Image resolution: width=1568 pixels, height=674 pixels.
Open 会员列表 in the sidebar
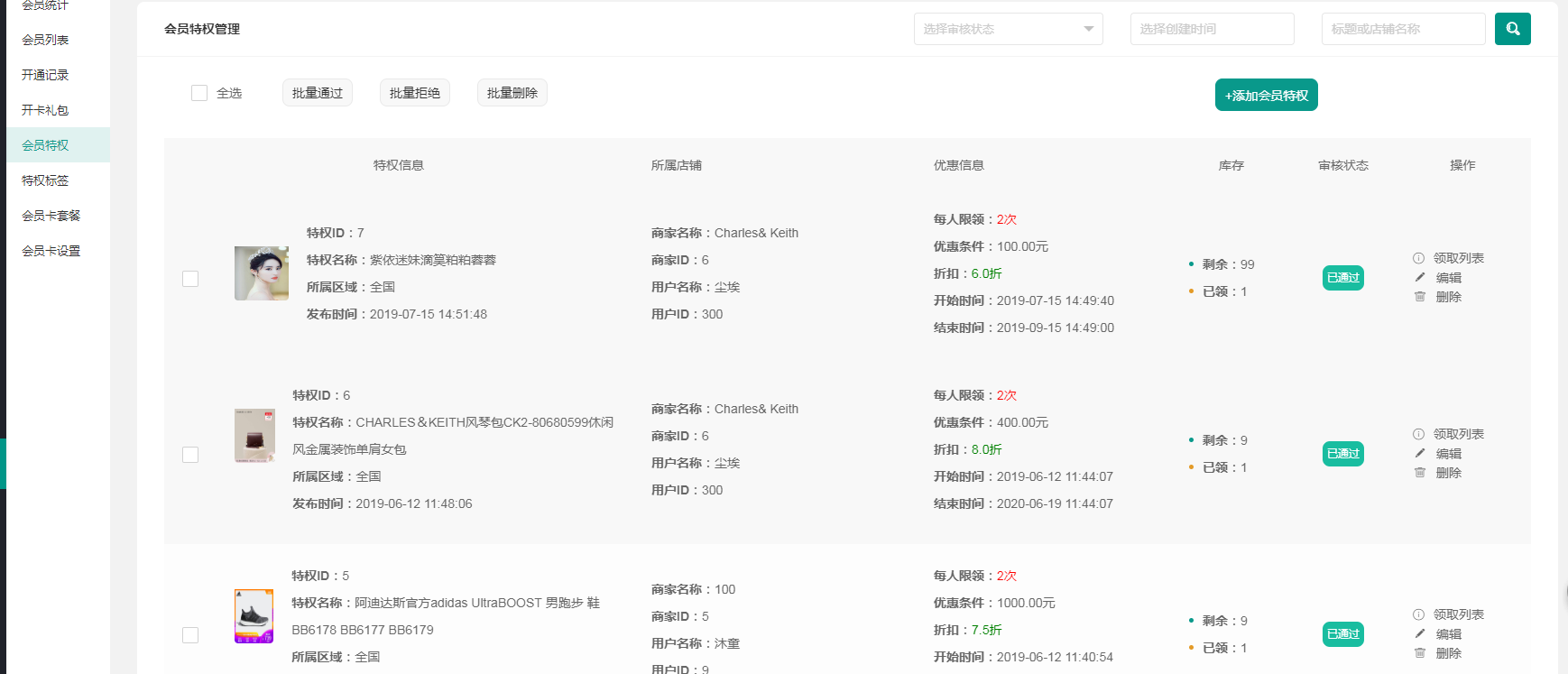click(x=45, y=40)
